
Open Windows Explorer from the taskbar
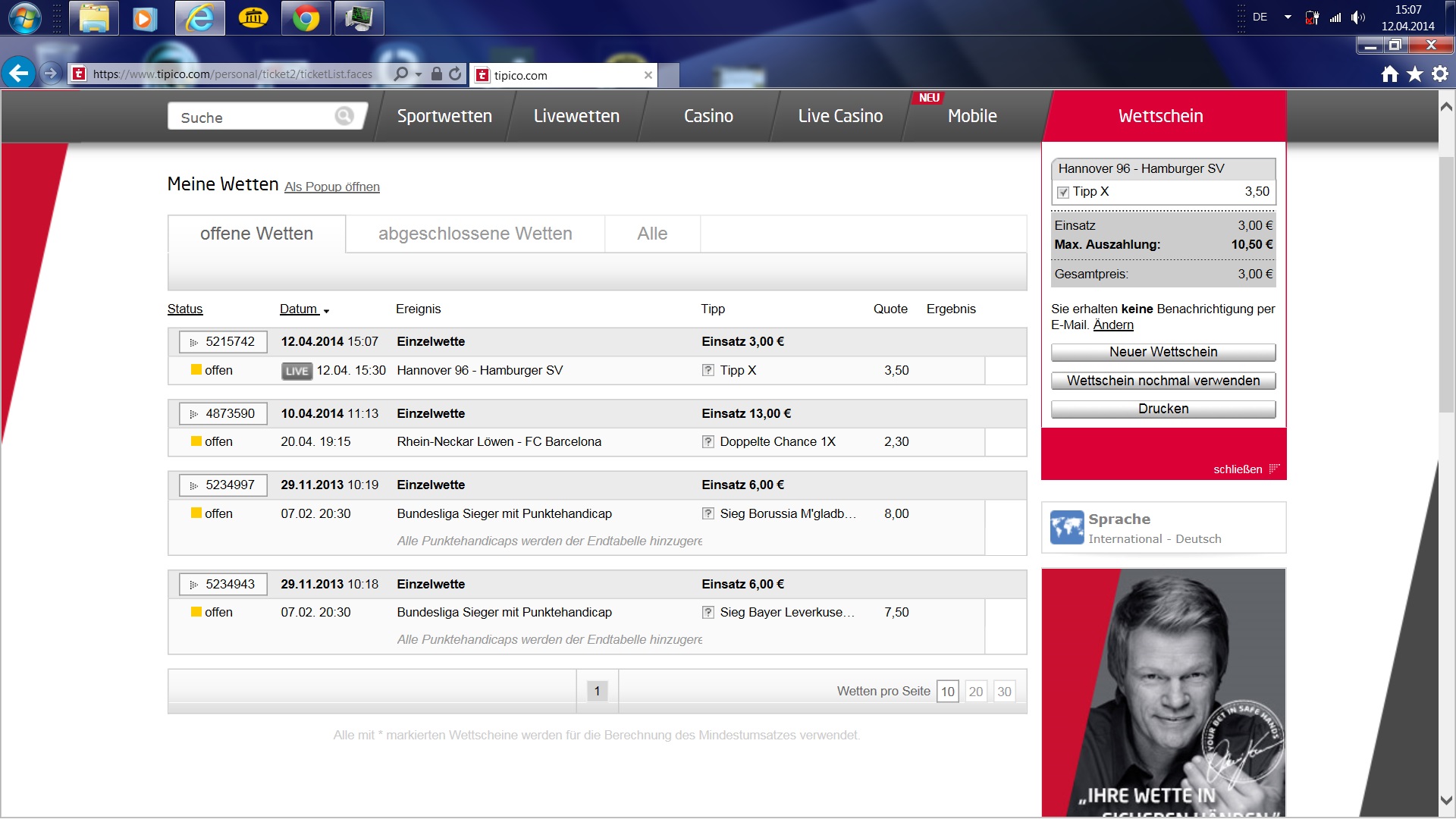[94, 18]
